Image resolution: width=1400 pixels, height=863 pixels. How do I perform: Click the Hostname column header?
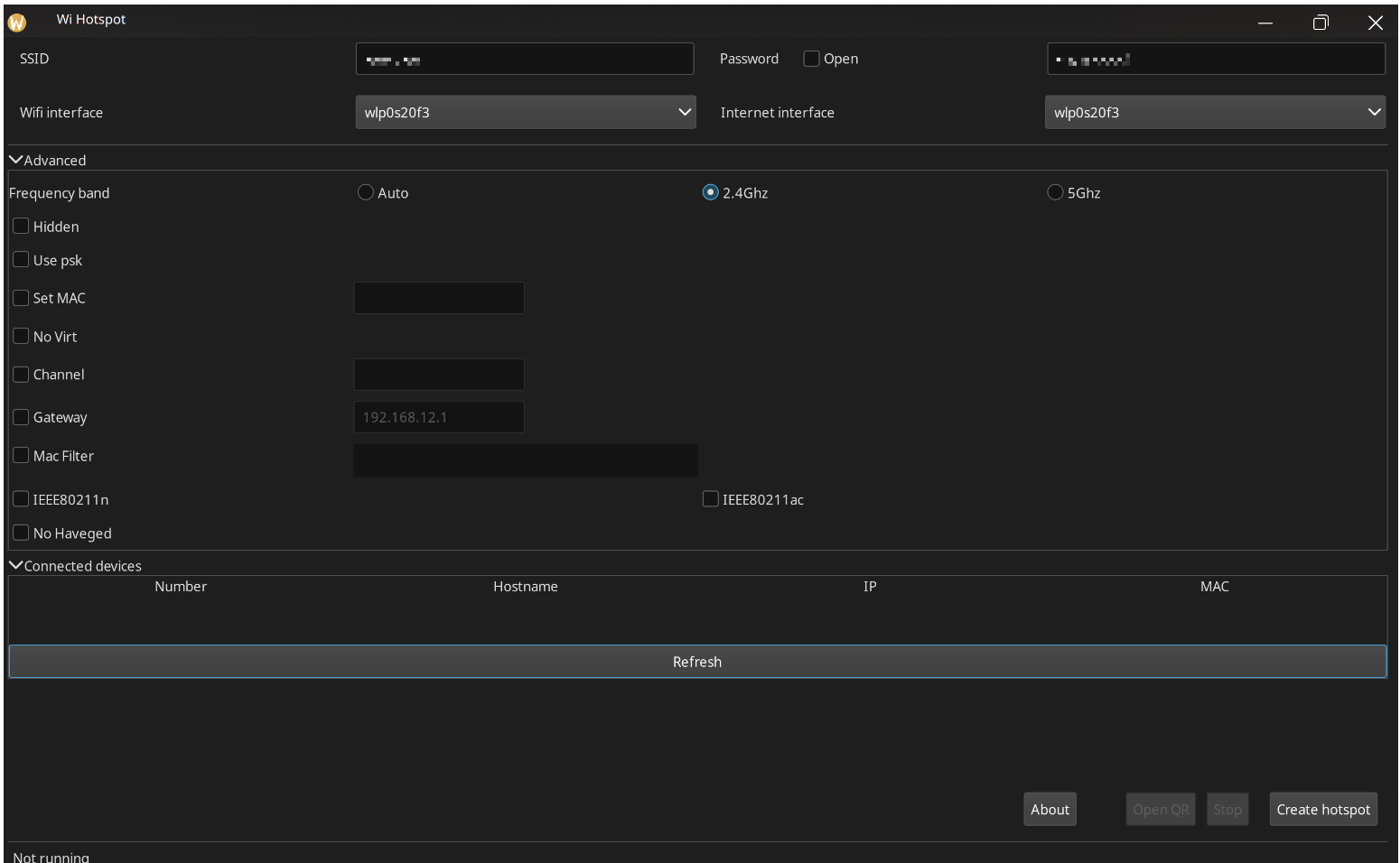[525, 587]
